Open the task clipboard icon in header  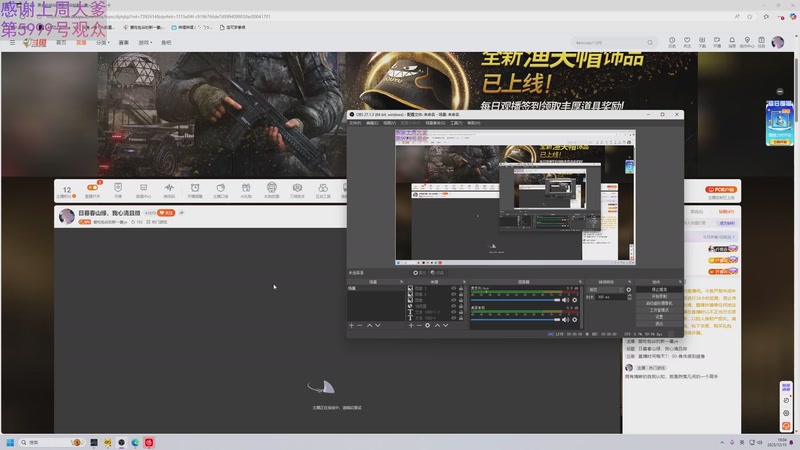tap(761, 40)
